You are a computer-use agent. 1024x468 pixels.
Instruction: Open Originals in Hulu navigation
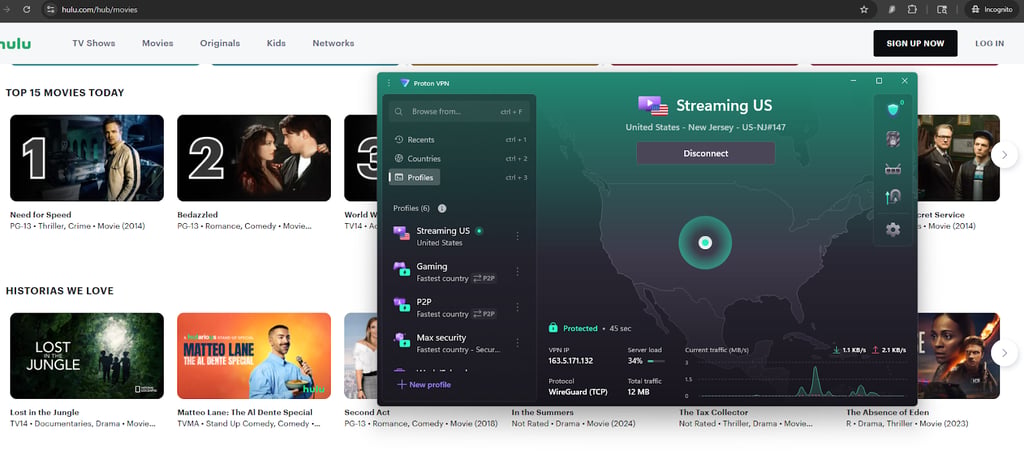click(x=220, y=43)
